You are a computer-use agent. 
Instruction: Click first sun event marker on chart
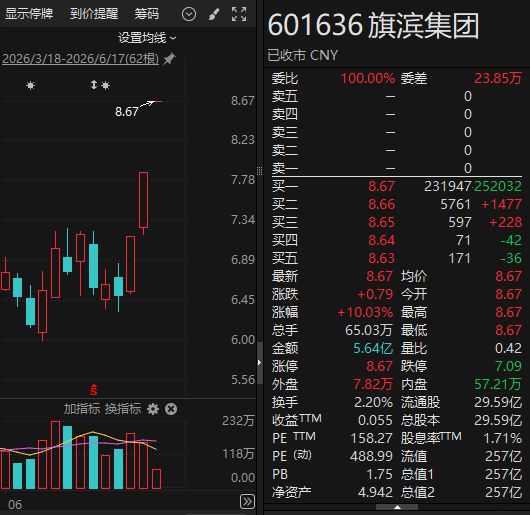tap(30, 85)
